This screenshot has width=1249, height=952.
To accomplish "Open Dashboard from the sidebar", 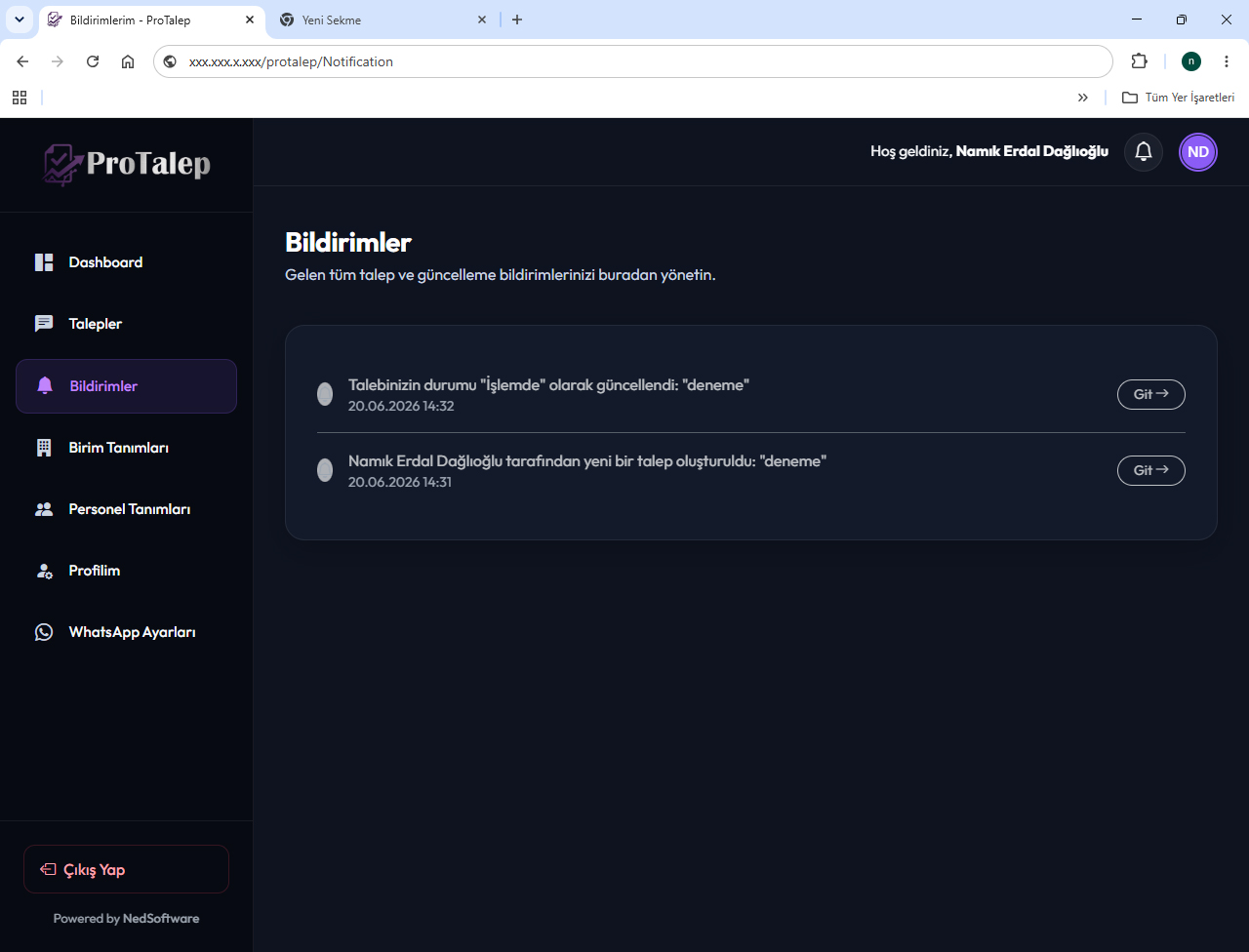I will click(x=126, y=262).
